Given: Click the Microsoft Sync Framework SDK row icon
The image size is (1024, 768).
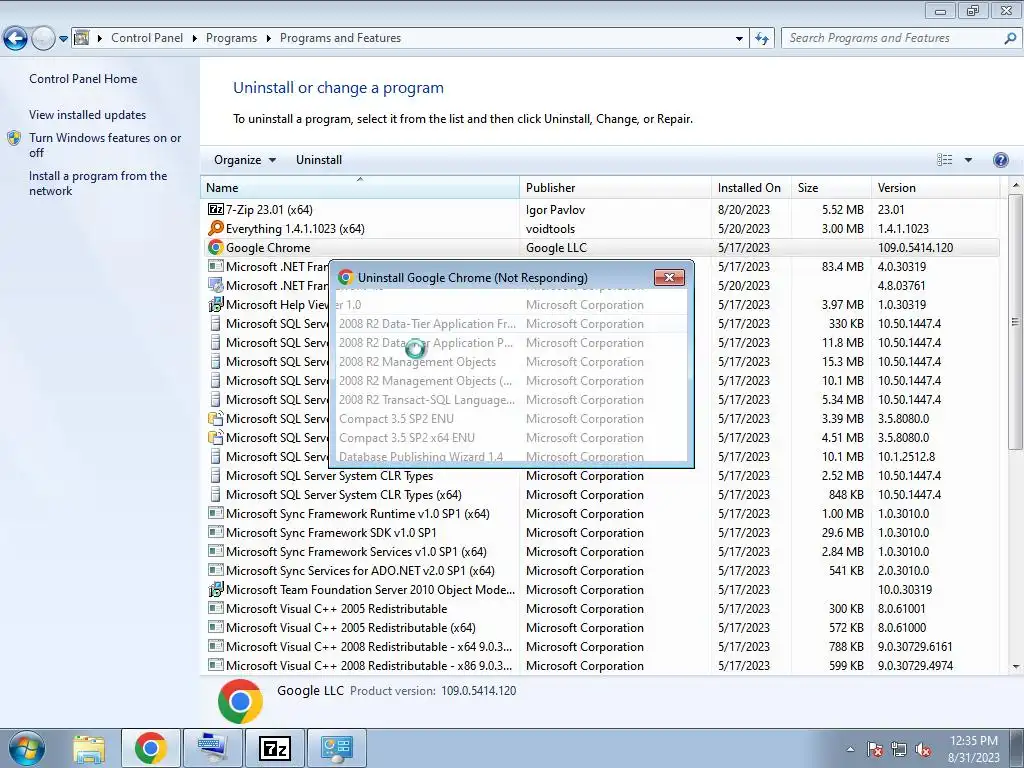Looking at the screenshot, I should [216, 532].
